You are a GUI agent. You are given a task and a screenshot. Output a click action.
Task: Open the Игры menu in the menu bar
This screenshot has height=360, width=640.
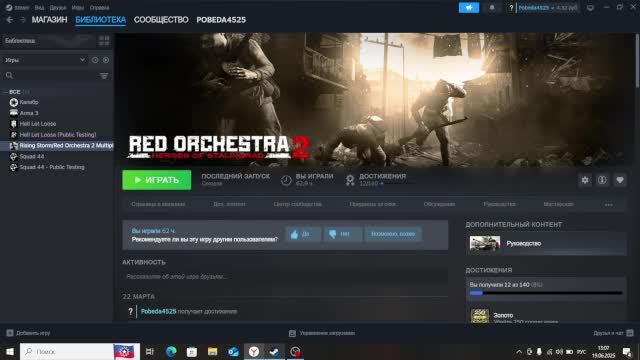pyautogui.click(x=78, y=8)
